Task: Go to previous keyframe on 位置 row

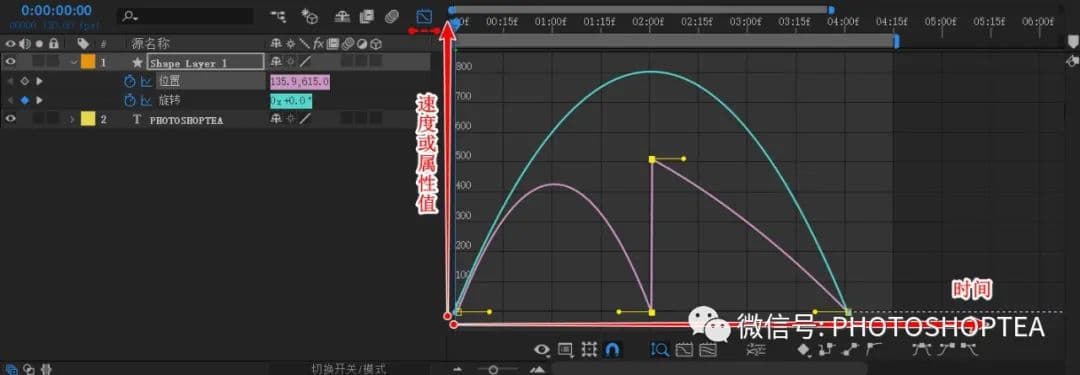Action: coord(10,81)
